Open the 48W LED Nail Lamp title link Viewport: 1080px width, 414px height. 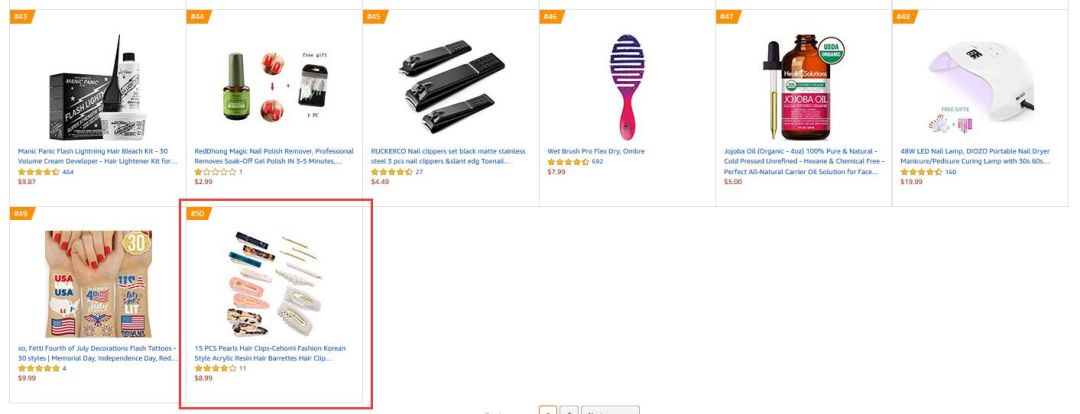pyautogui.click(x=975, y=156)
